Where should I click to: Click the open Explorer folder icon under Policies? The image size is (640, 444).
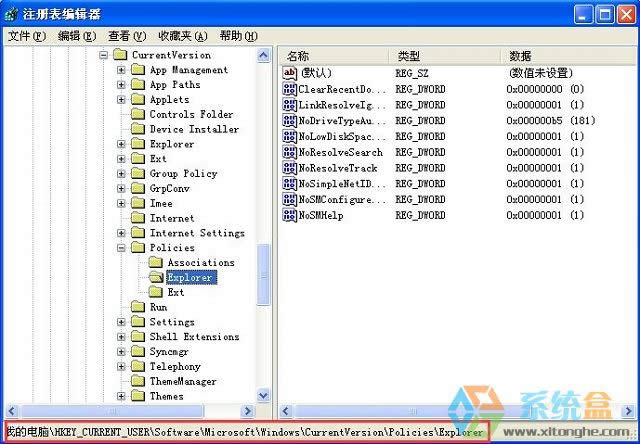156,278
